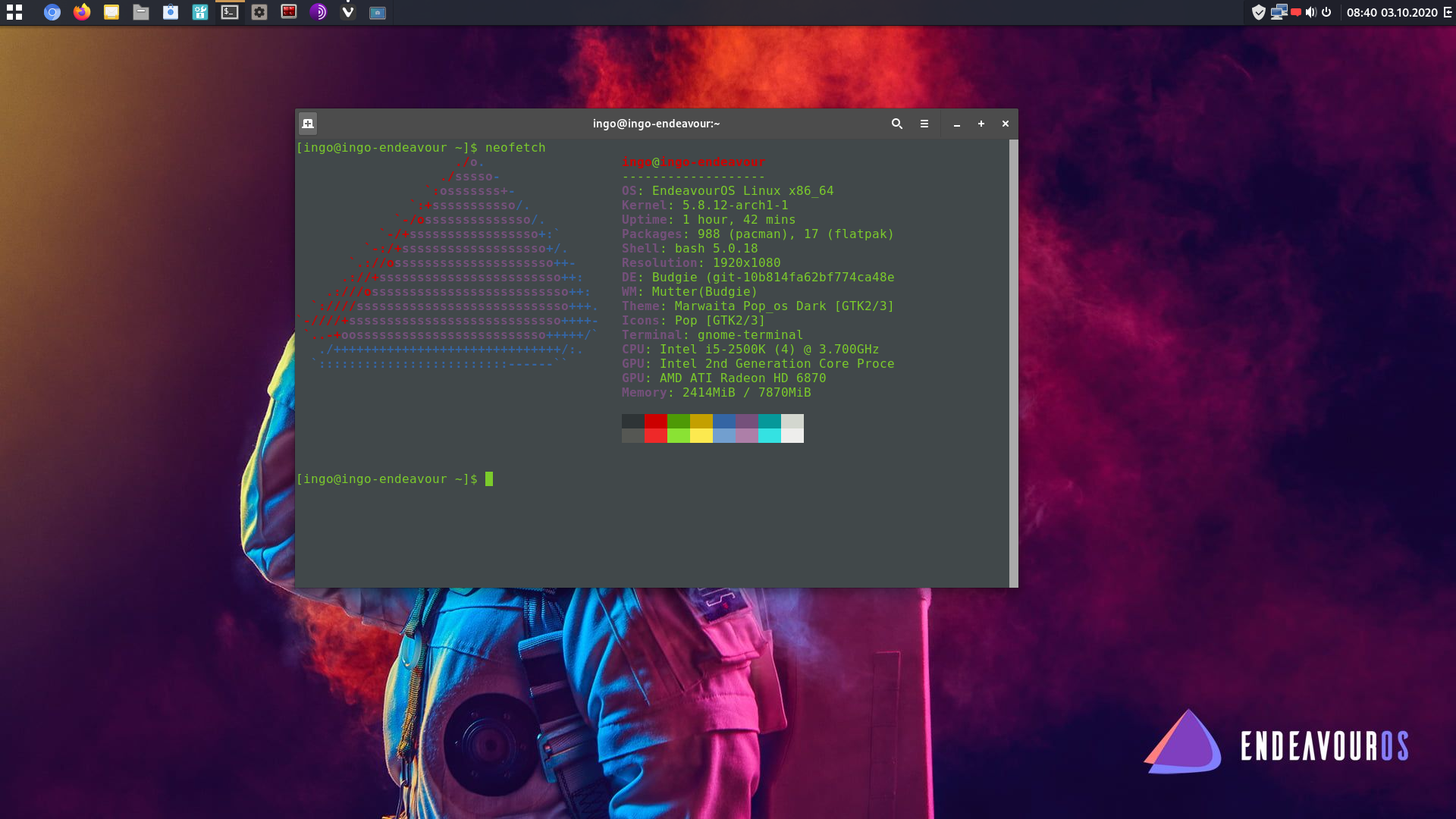Open the terminal hamburger menu

(924, 124)
